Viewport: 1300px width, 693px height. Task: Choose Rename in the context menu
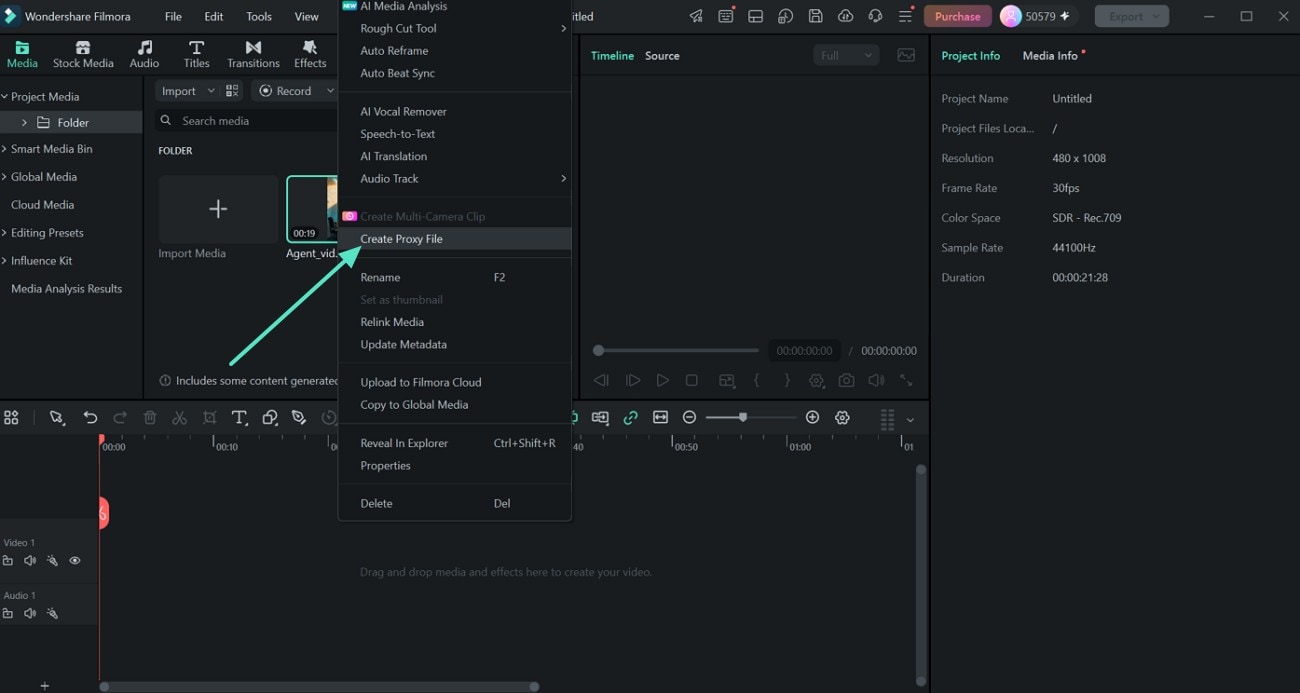455,277
